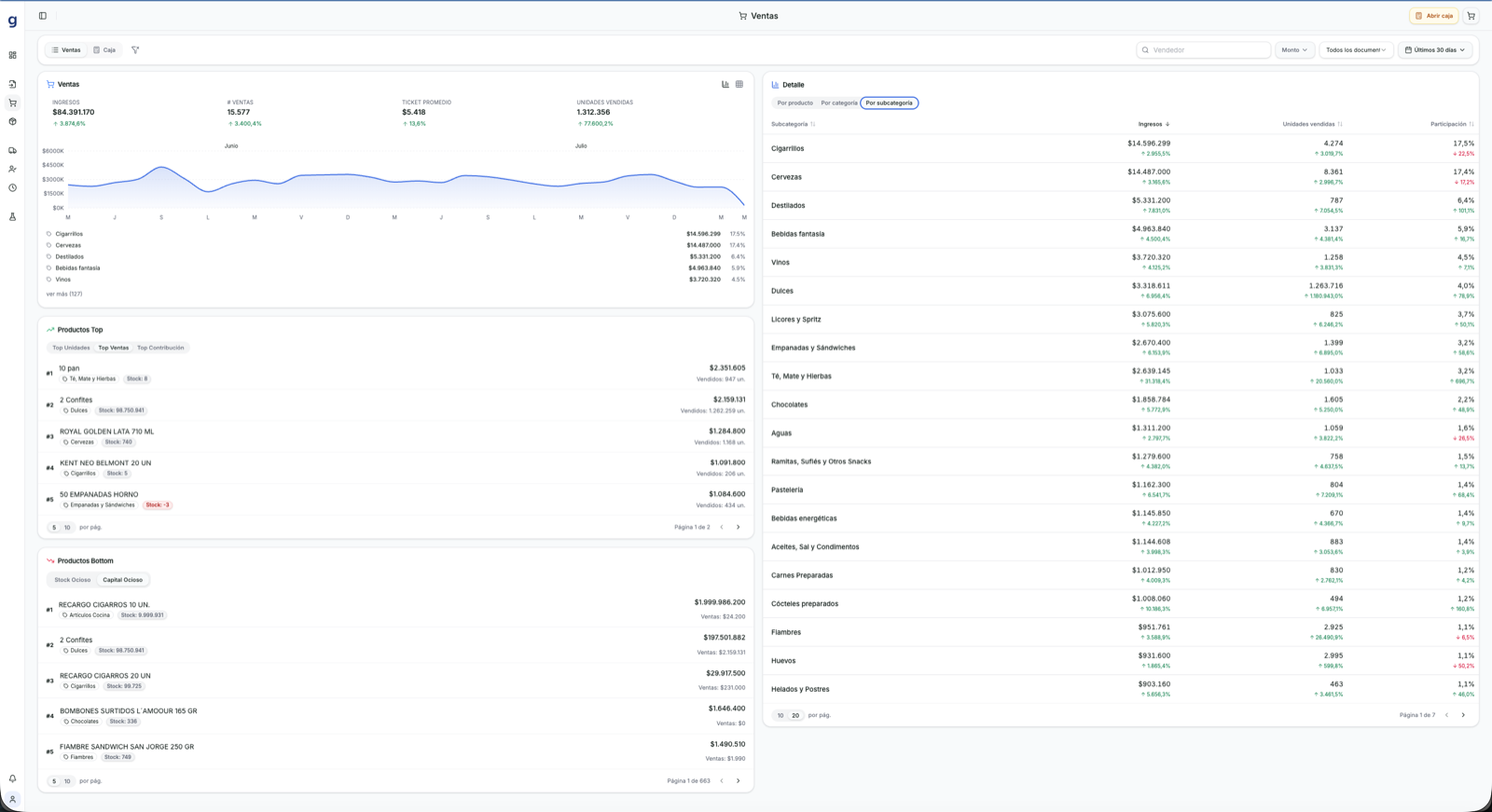Select the Caja view tab
Image resolution: width=1492 pixels, height=812 pixels.
(x=104, y=50)
